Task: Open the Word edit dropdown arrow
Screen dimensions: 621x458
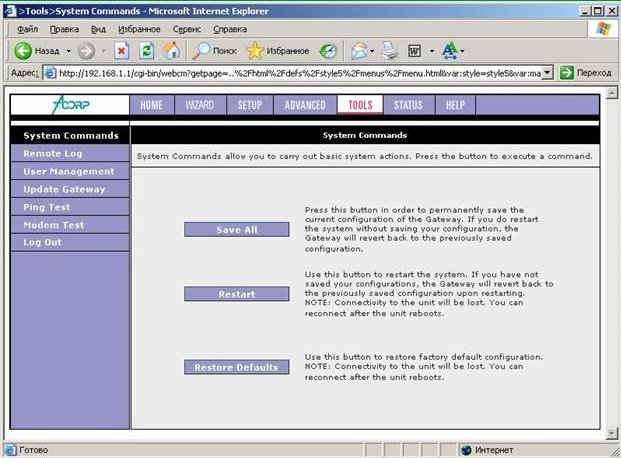Action: pyautogui.click(x=432, y=51)
